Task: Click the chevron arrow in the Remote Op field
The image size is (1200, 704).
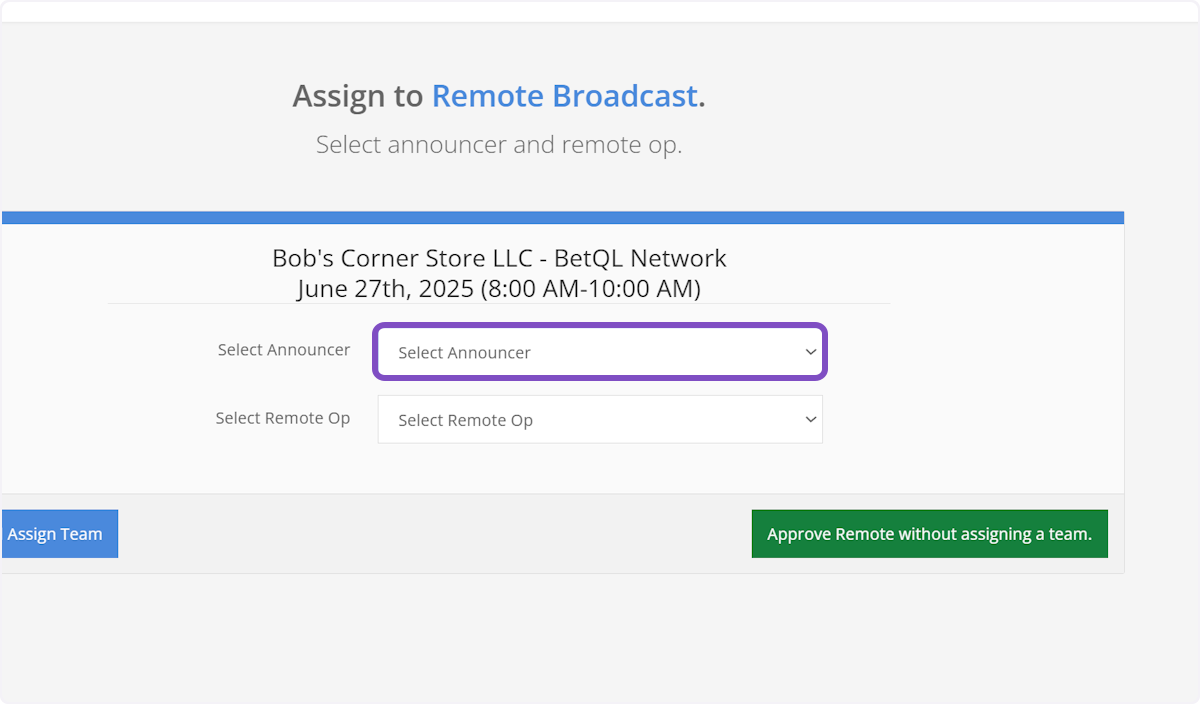Action: 810,420
